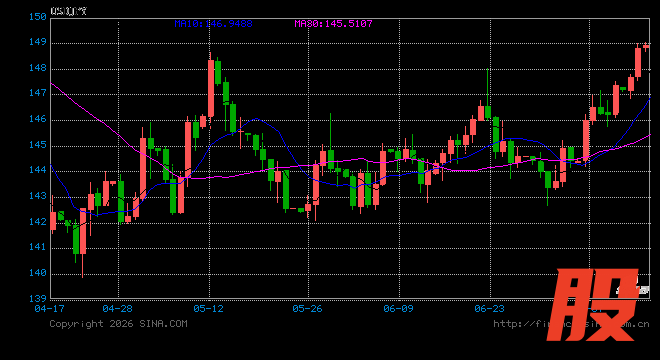Pick the 145 price axis label

tap(37, 145)
